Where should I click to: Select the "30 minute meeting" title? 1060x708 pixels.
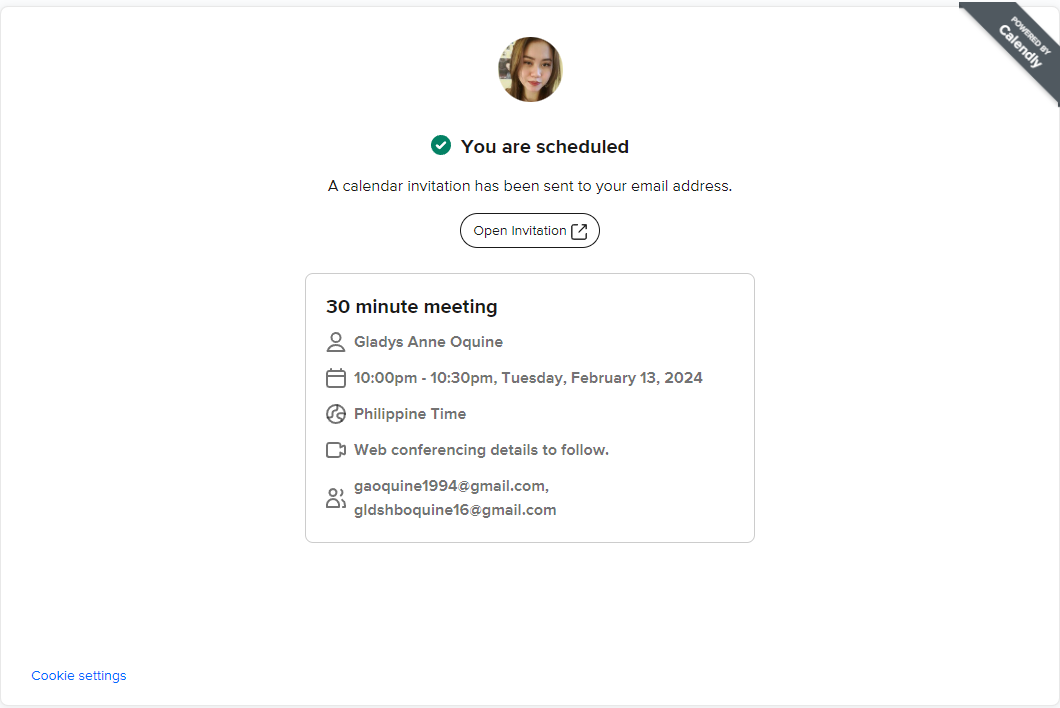[x=411, y=307]
